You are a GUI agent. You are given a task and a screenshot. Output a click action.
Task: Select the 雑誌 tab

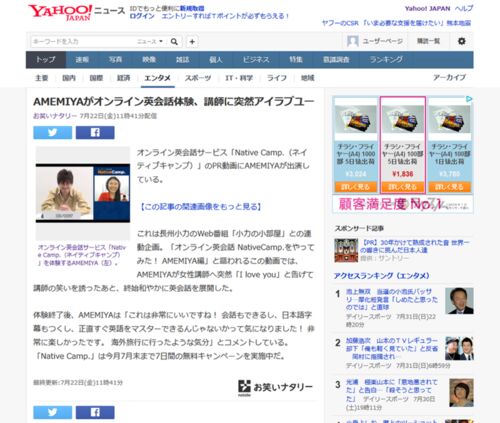tap(182, 60)
